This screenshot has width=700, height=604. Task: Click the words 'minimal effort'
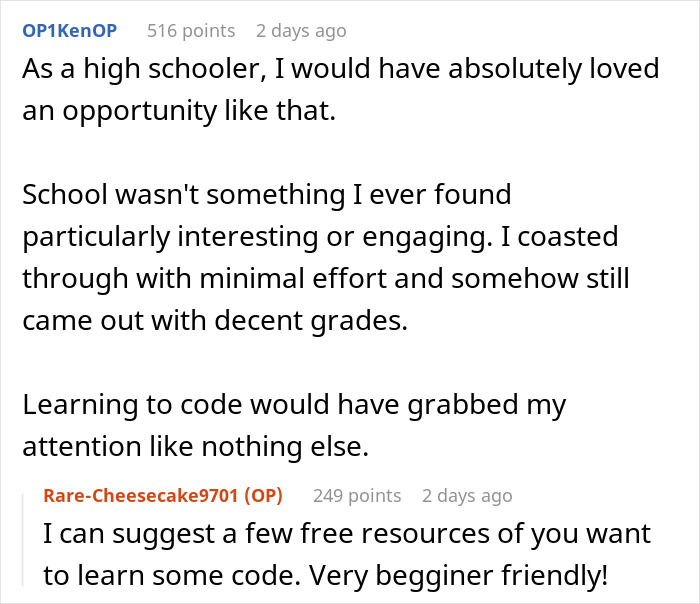[x=223, y=279]
